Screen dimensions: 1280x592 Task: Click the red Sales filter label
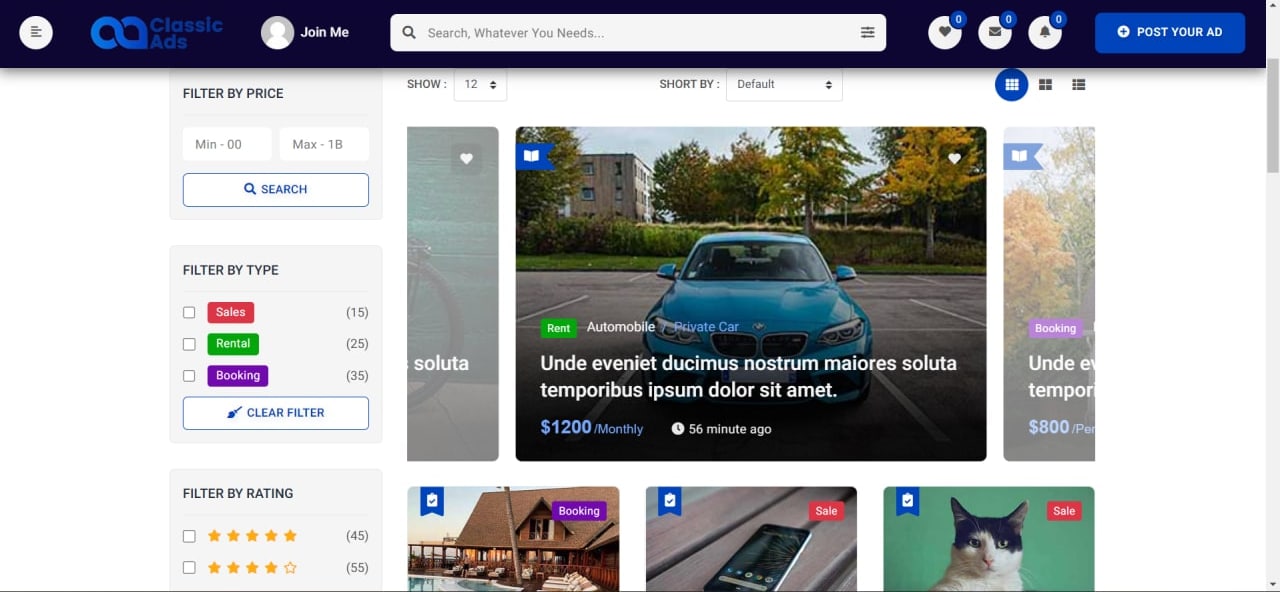click(231, 313)
